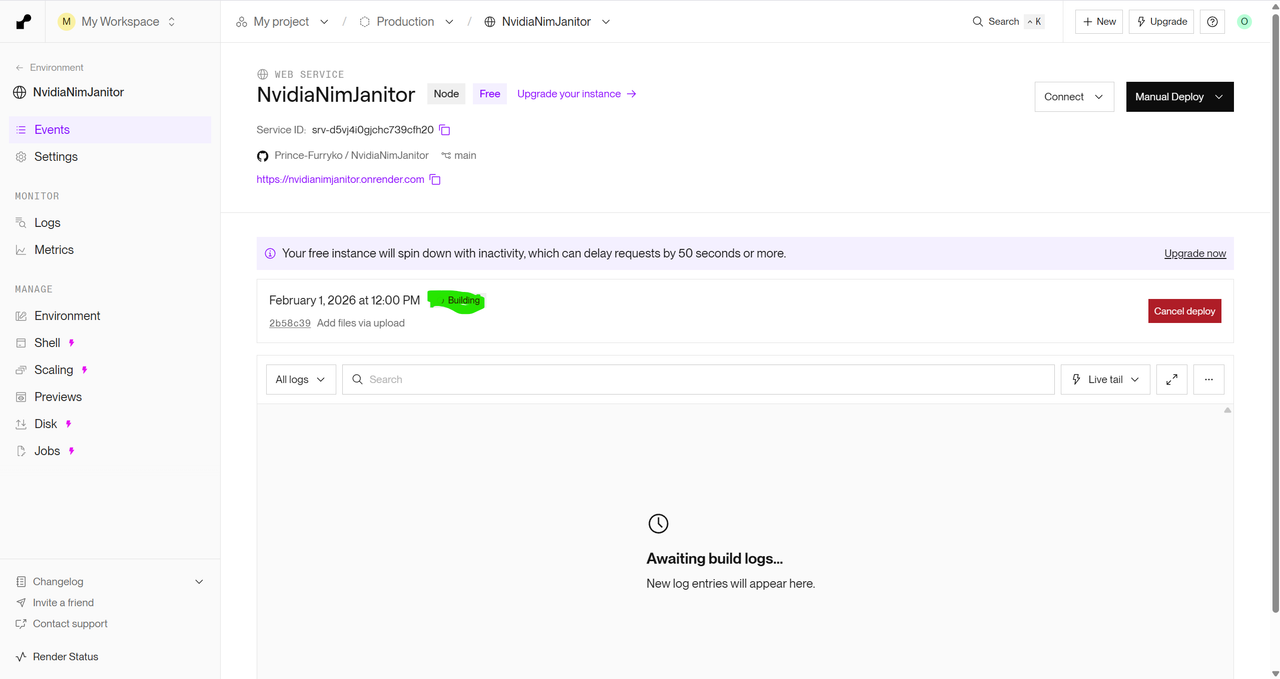Click the Upgrade now link
Screen dimensions: 1280x679
pos(1195,254)
